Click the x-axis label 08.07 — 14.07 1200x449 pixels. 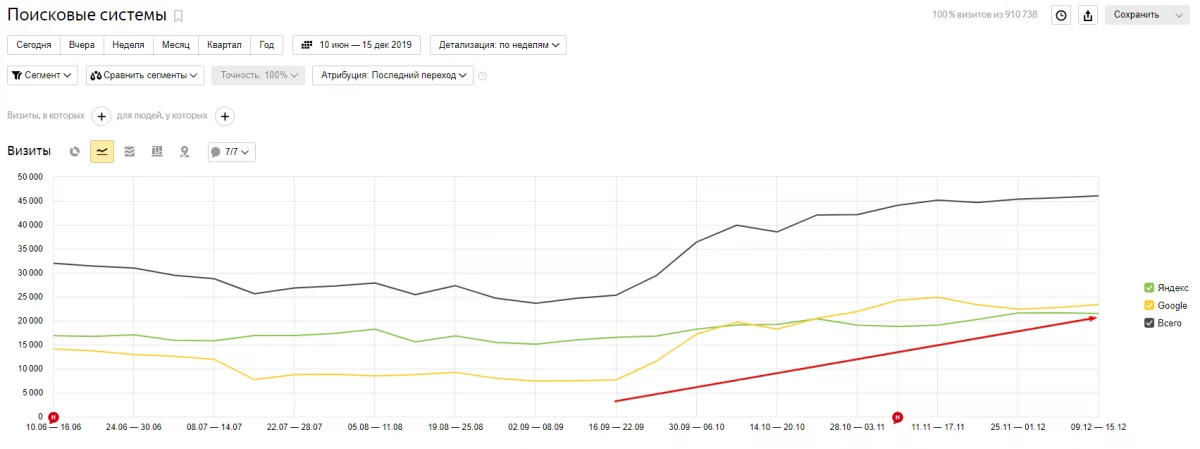(x=214, y=427)
